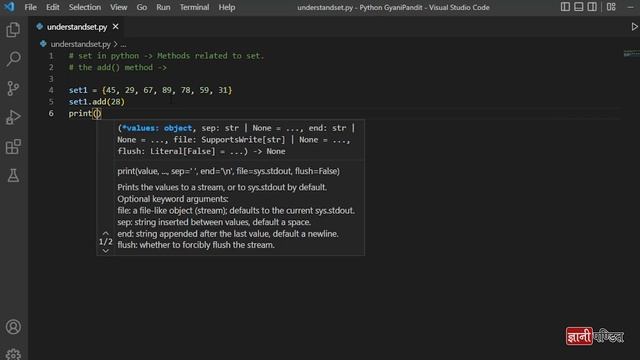Screen dimensions: 640x360
Task: Click the breadcrumb ellipsis symbol item
Action: [123, 44]
